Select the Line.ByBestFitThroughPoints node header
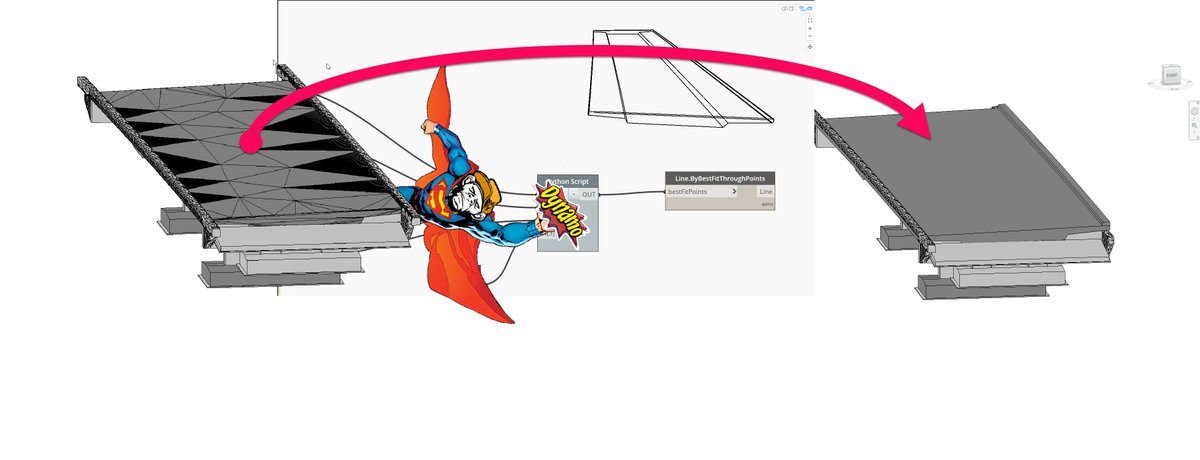Viewport: 1200px width, 460px height. [720, 177]
